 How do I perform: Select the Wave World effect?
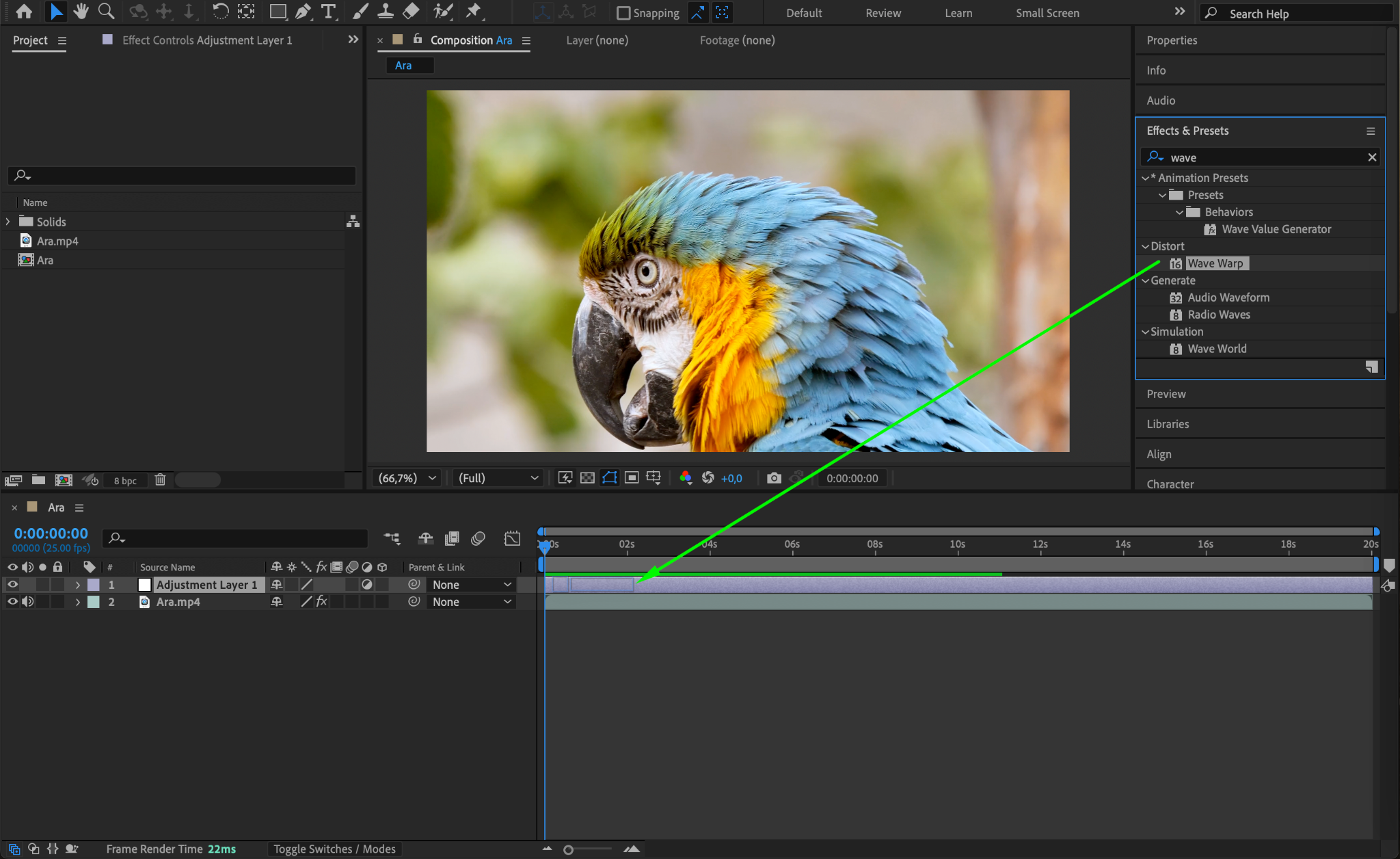tap(1217, 349)
